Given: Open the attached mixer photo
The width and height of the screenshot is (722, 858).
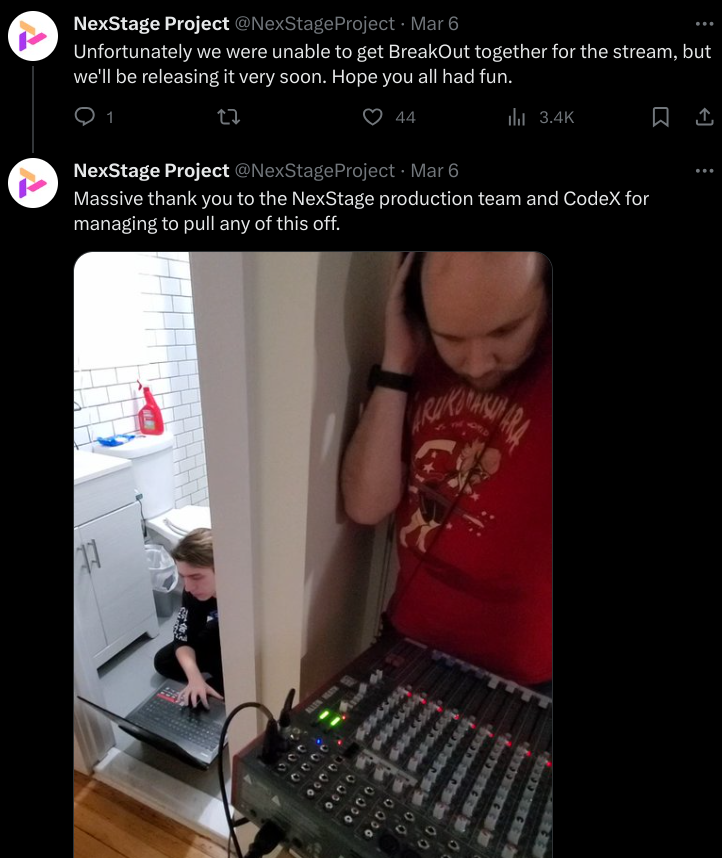Looking at the screenshot, I should point(313,555).
